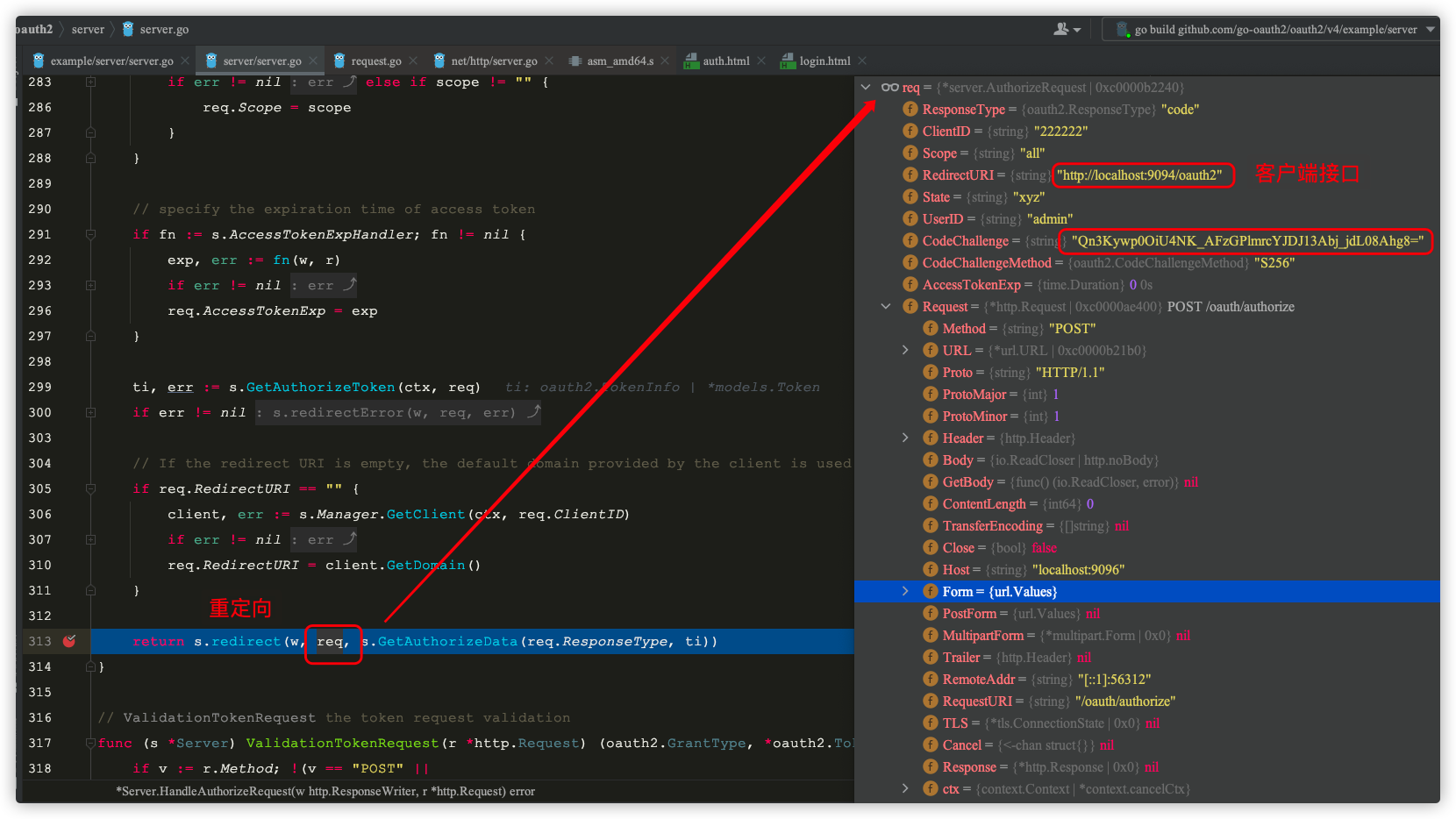Click the field icon beside MultipartForm
Viewport: 1456px width, 819px height.
[931, 635]
